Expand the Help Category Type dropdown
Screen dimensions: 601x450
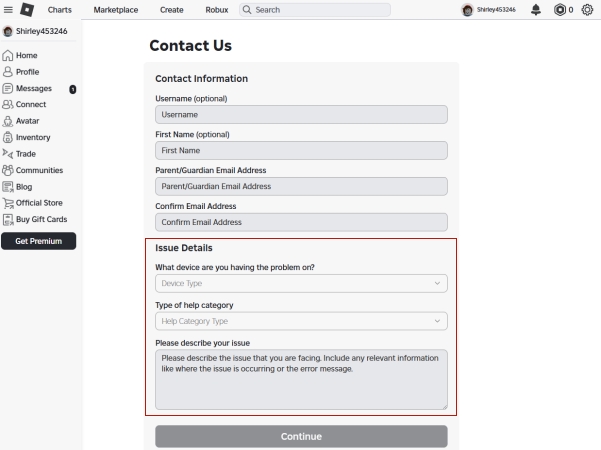click(x=301, y=321)
